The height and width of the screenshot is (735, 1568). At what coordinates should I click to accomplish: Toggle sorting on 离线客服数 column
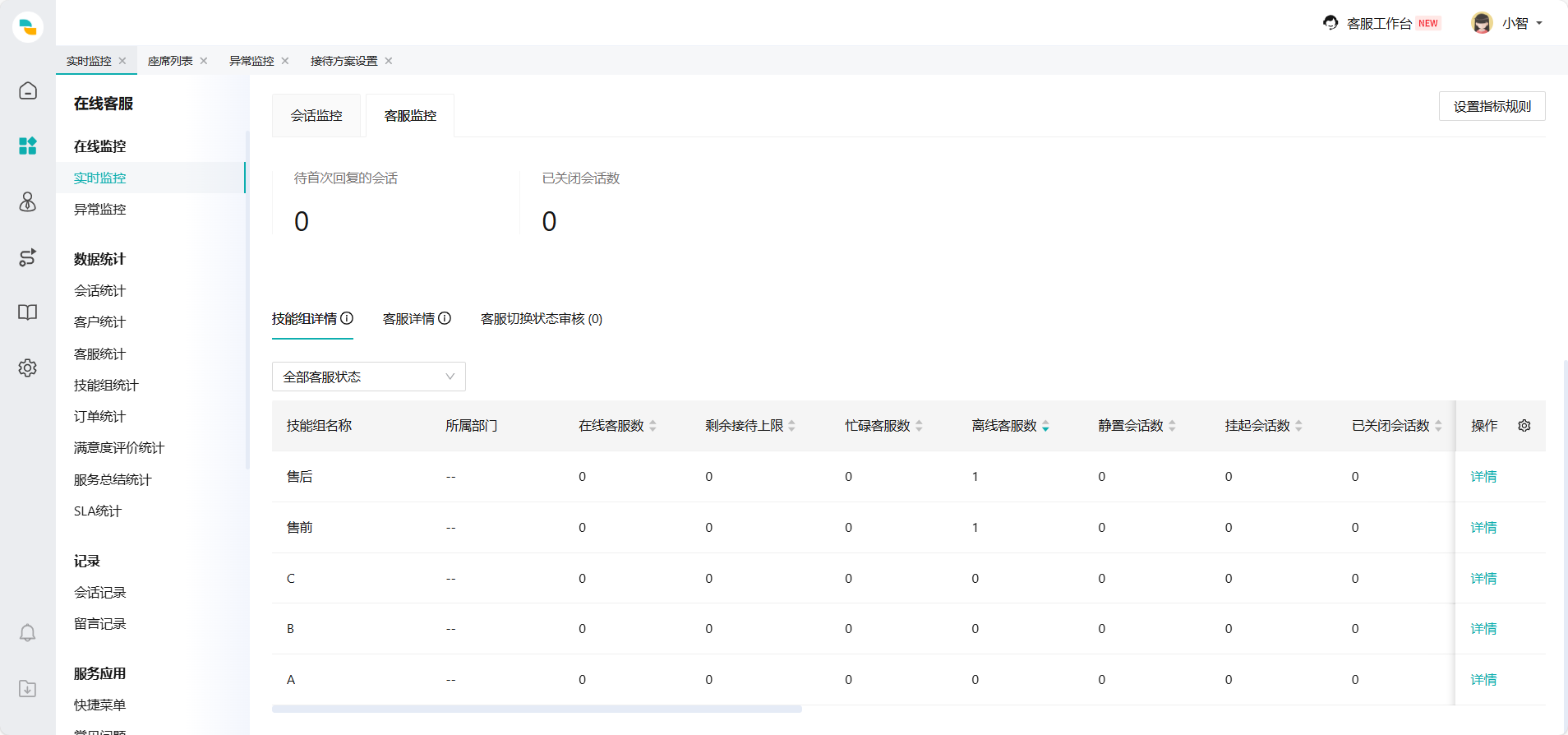point(1045,426)
